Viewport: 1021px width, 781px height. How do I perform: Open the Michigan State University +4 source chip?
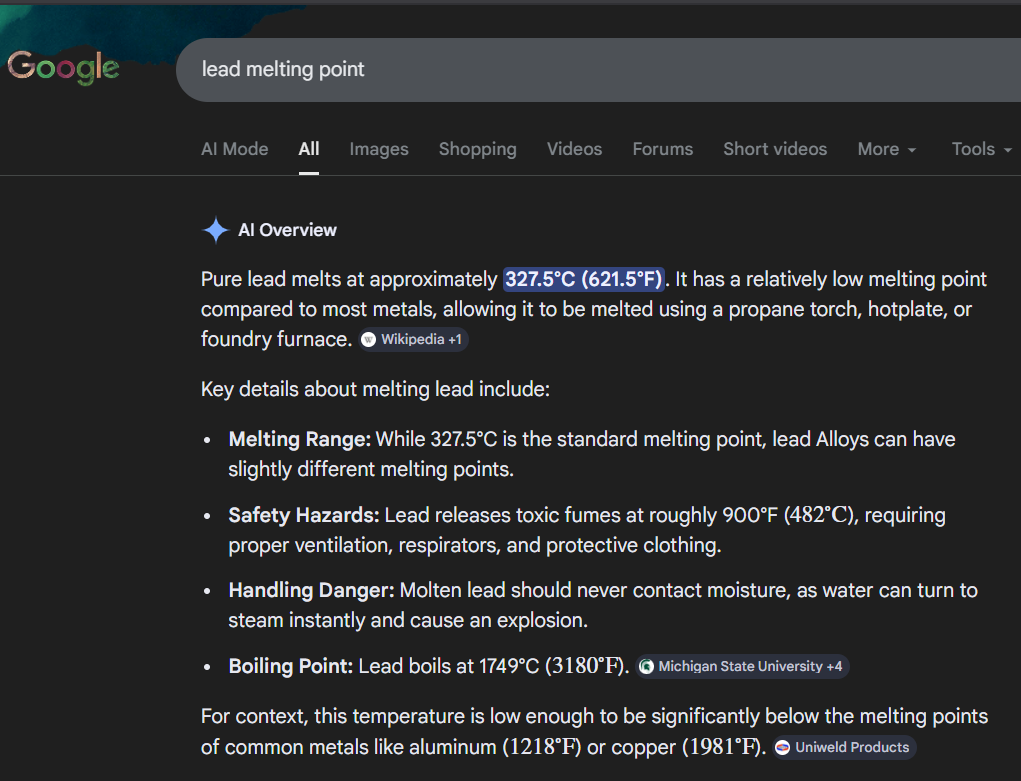[x=742, y=666]
